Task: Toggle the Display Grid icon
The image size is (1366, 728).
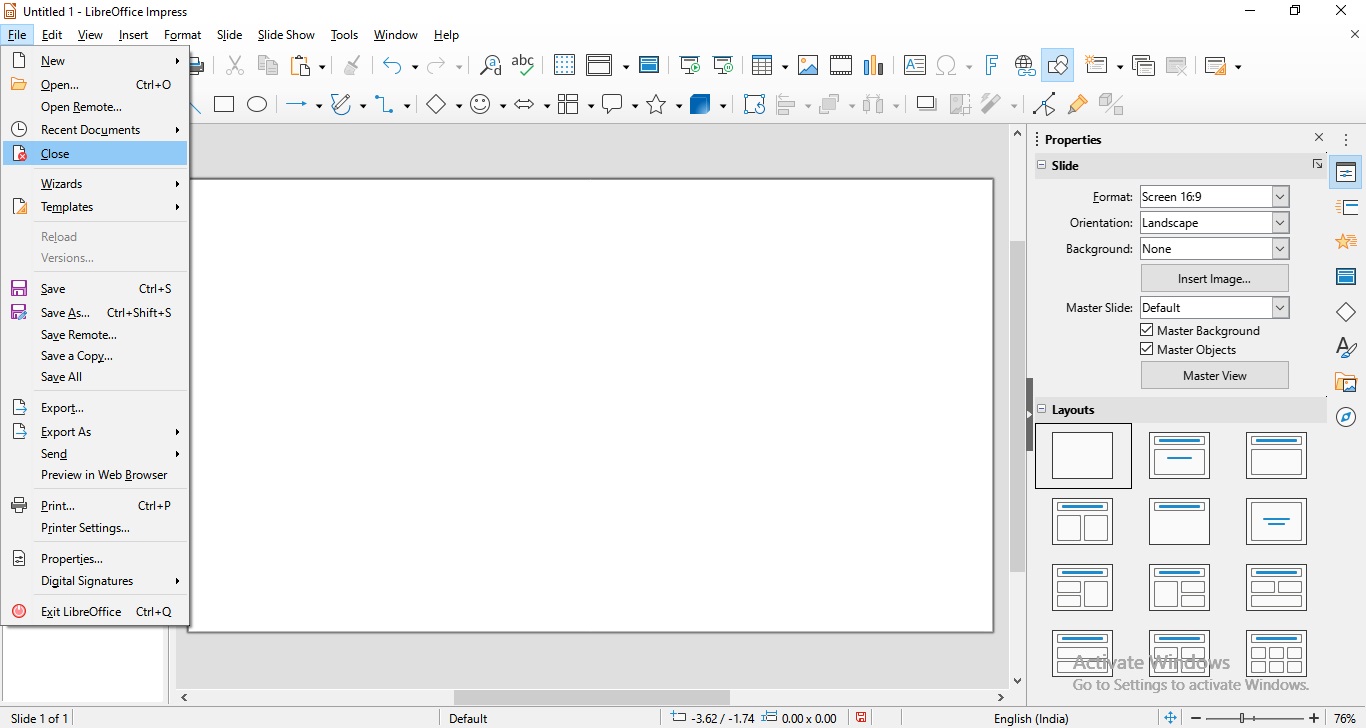Action: tap(564, 66)
